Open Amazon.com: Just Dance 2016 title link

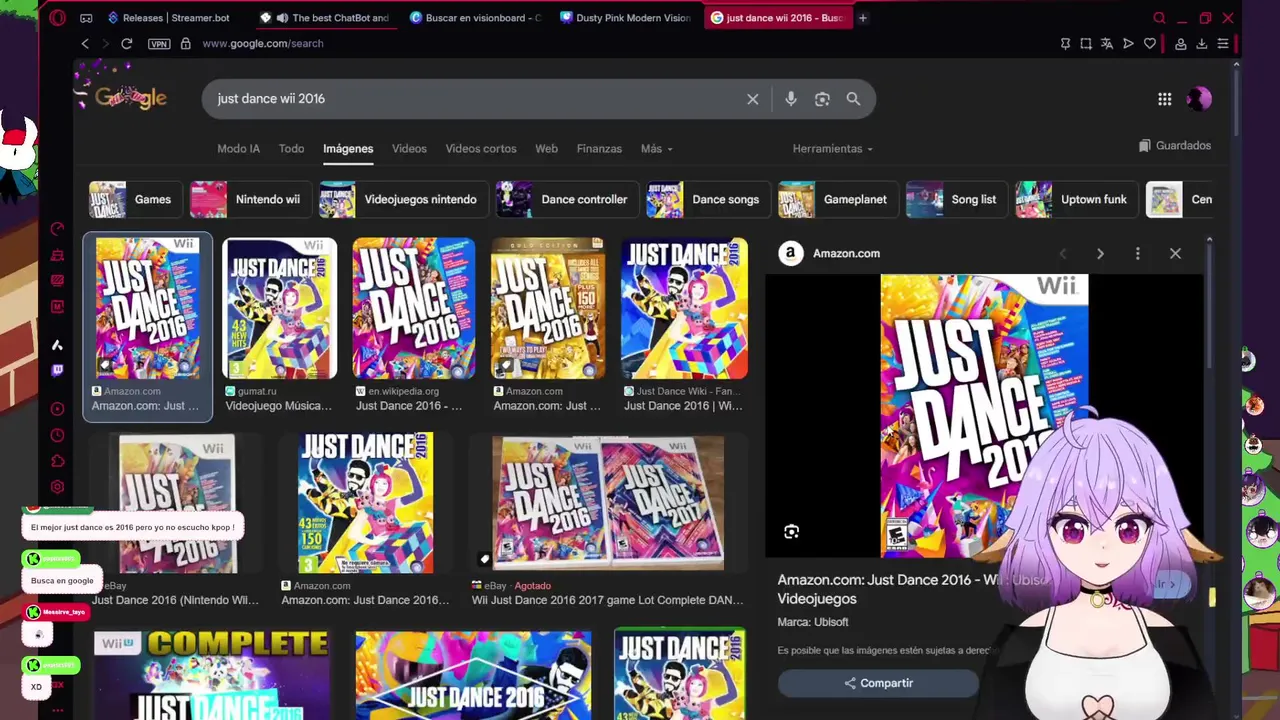pyautogui.click(x=912, y=589)
